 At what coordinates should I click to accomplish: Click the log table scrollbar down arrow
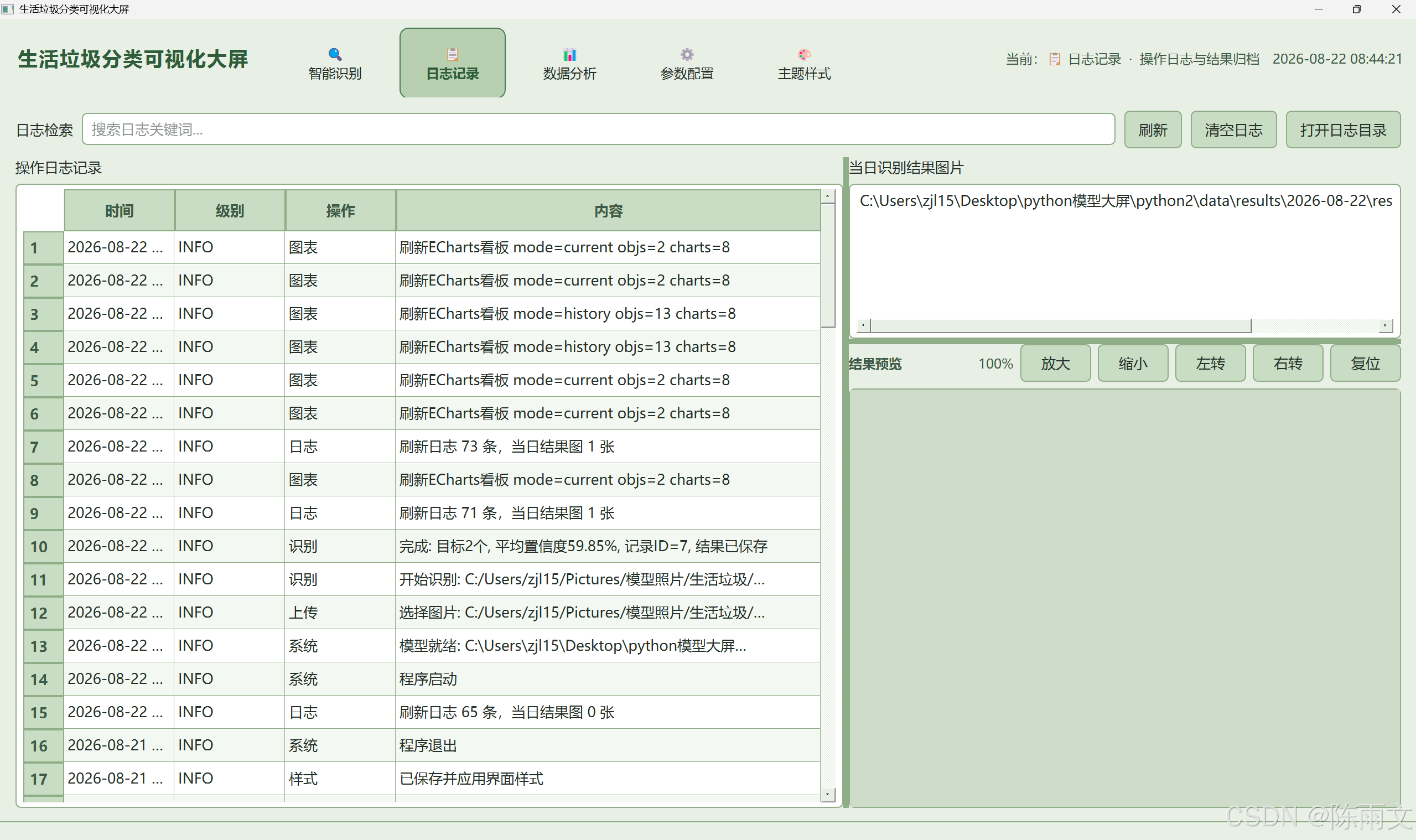827,795
